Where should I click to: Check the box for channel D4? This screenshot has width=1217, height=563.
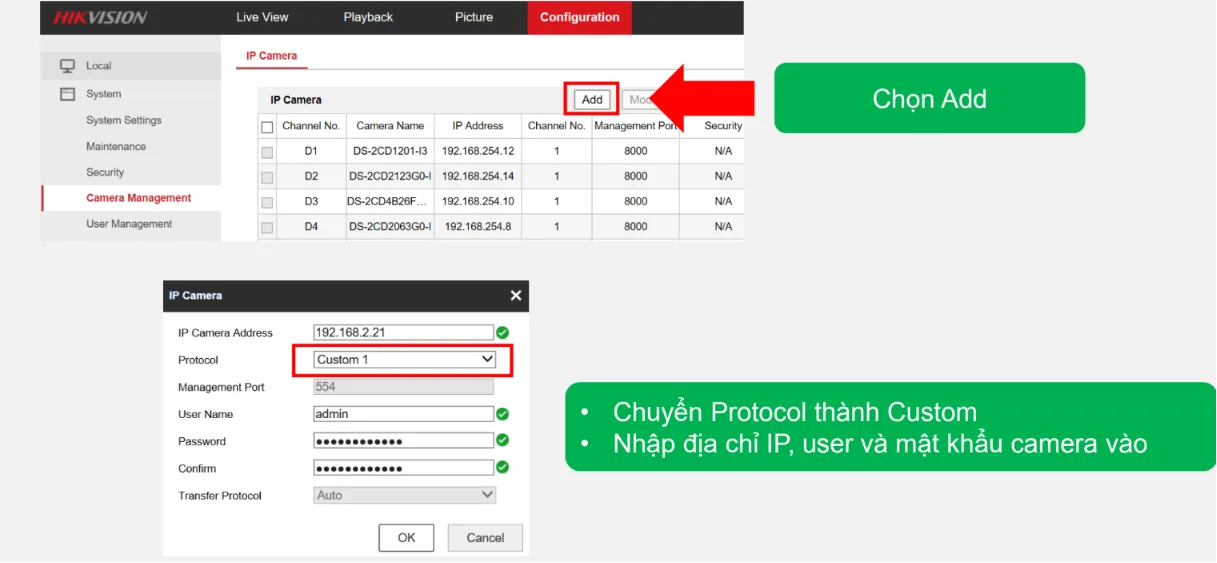[267, 227]
